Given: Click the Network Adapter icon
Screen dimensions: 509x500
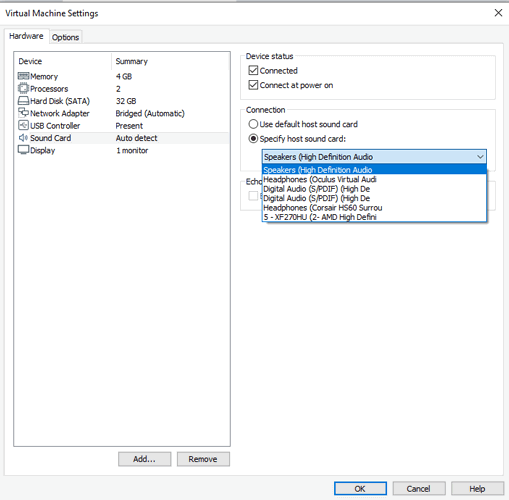Looking at the screenshot, I should click(23, 113).
